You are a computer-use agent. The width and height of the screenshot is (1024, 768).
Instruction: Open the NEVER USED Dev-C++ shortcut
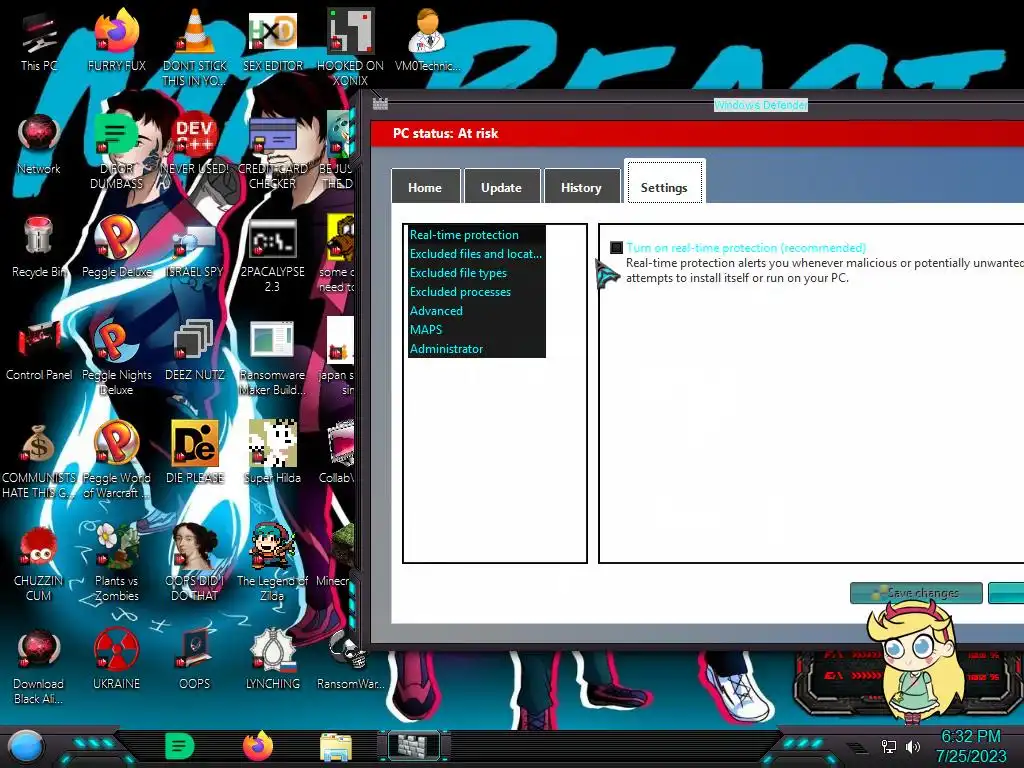pyautogui.click(x=195, y=144)
